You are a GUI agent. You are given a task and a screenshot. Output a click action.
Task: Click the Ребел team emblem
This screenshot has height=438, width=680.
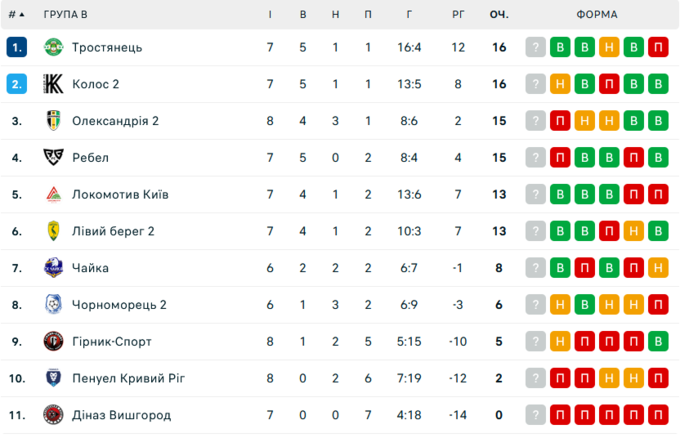[53, 157]
